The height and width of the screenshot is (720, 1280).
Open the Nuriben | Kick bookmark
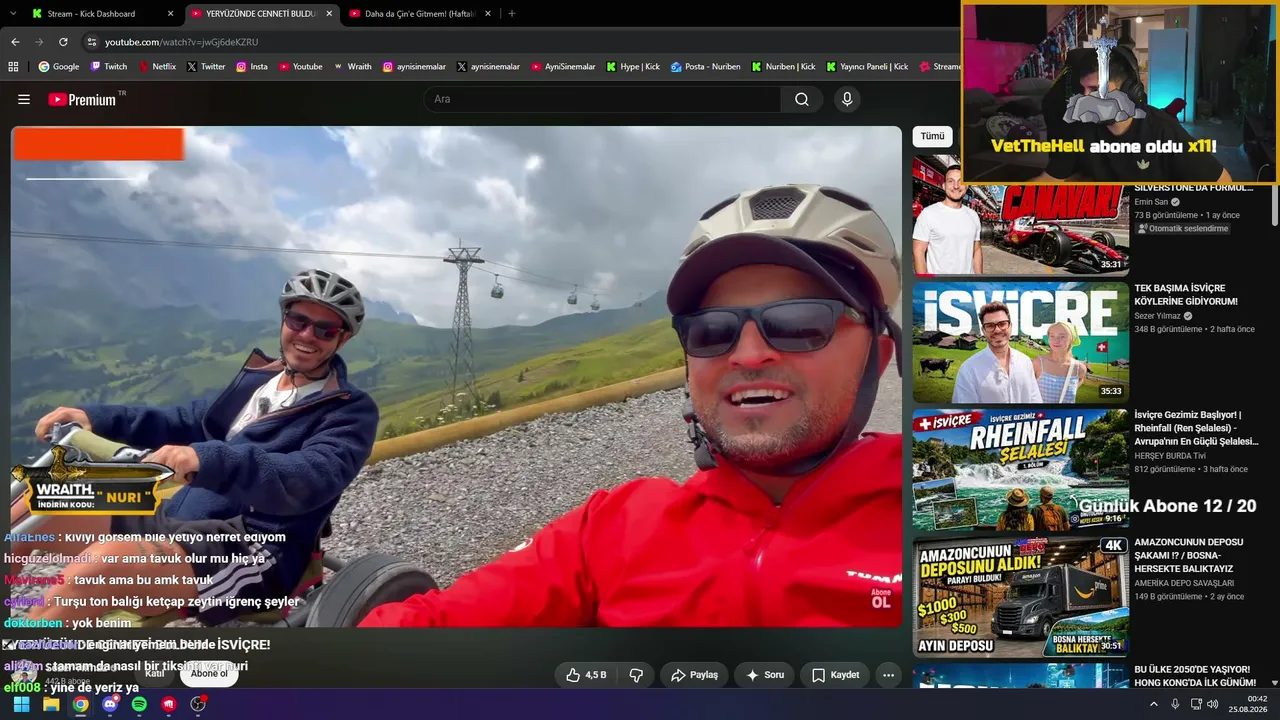(784, 67)
